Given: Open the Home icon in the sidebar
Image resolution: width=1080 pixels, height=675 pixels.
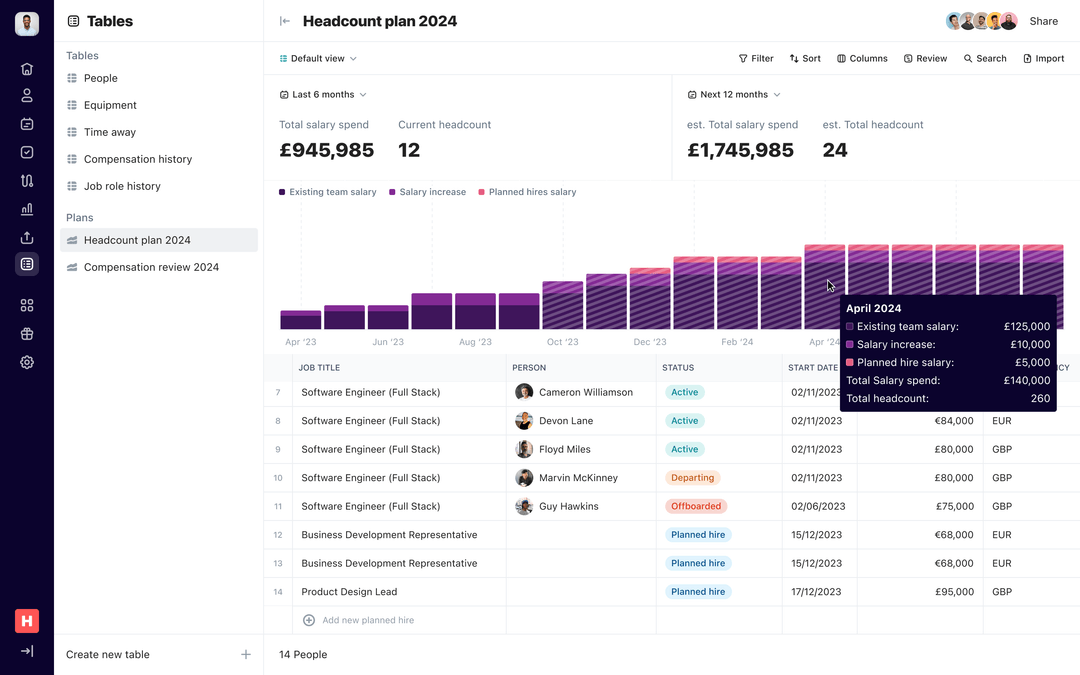Looking at the screenshot, I should tap(27, 68).
